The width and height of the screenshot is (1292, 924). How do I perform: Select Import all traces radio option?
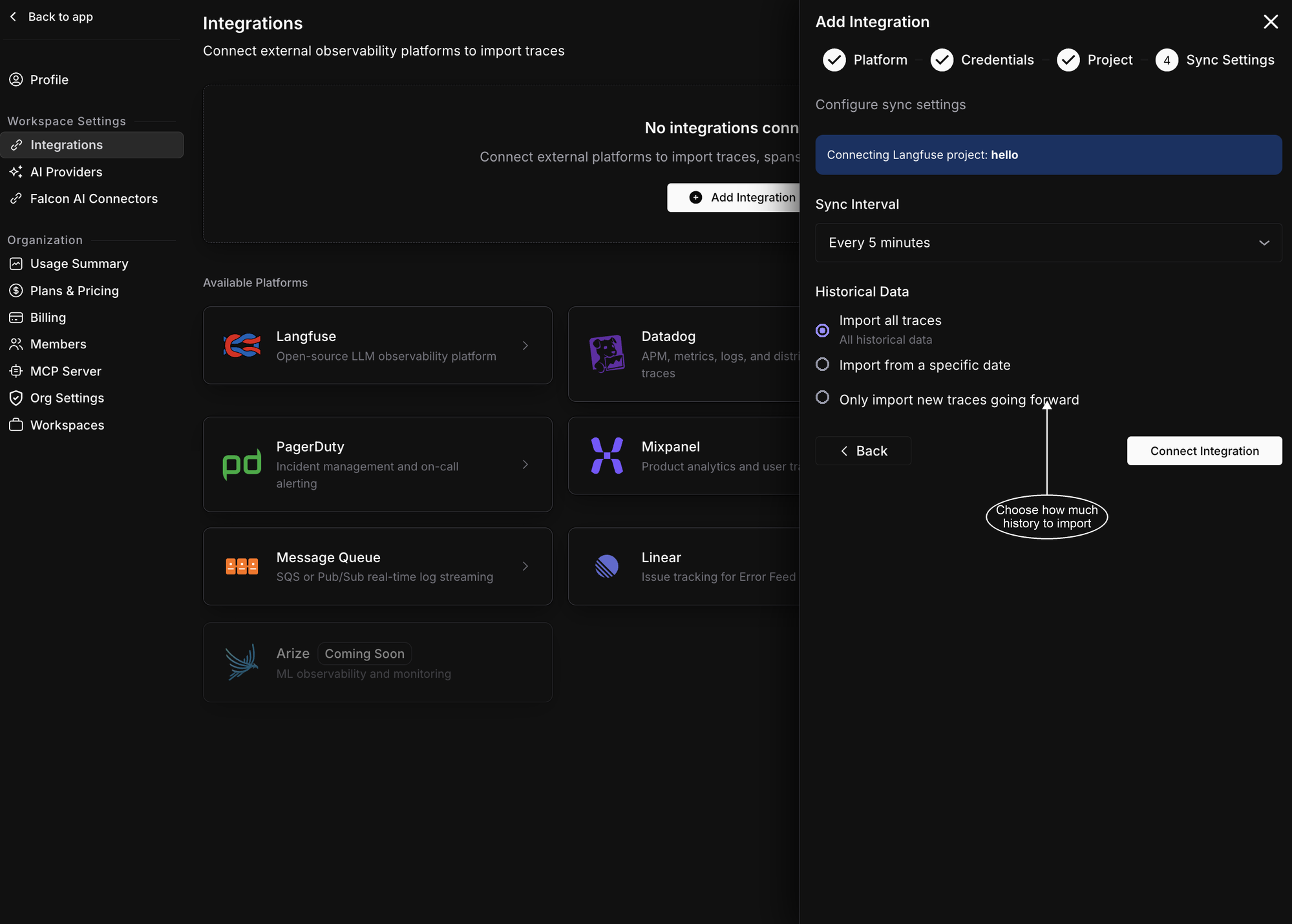(822, 330)
